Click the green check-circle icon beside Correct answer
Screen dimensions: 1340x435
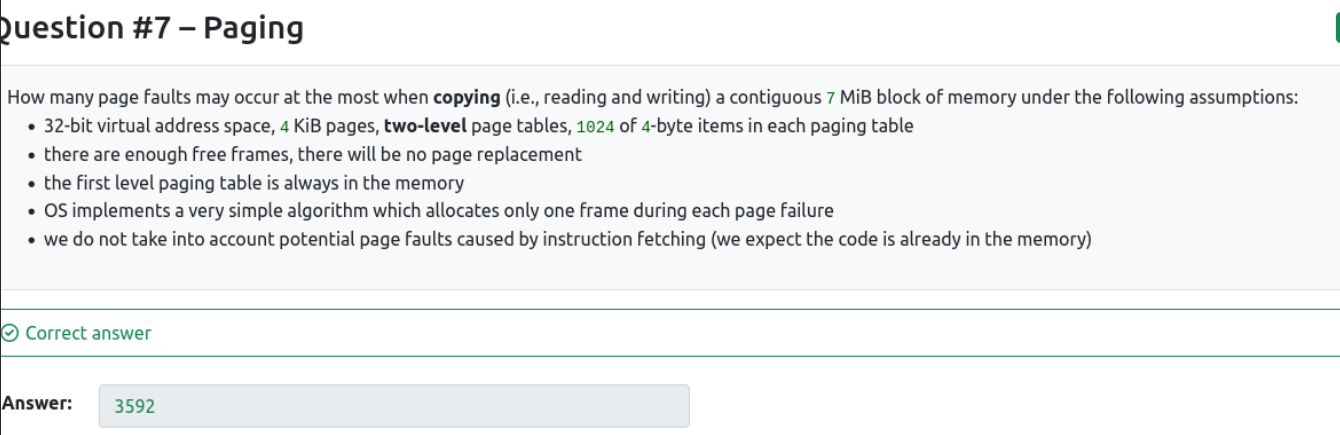click(x=10, y=333)
